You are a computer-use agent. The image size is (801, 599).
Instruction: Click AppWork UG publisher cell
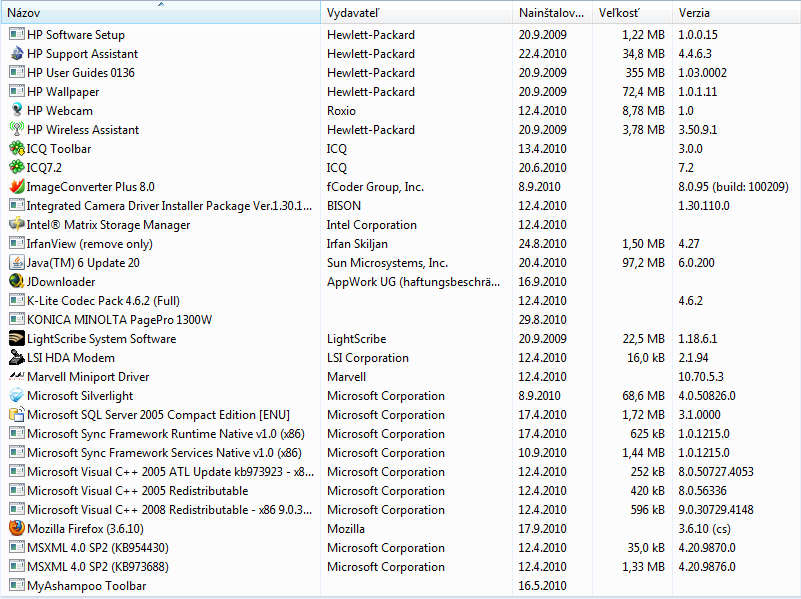click(x=413, y=282)
